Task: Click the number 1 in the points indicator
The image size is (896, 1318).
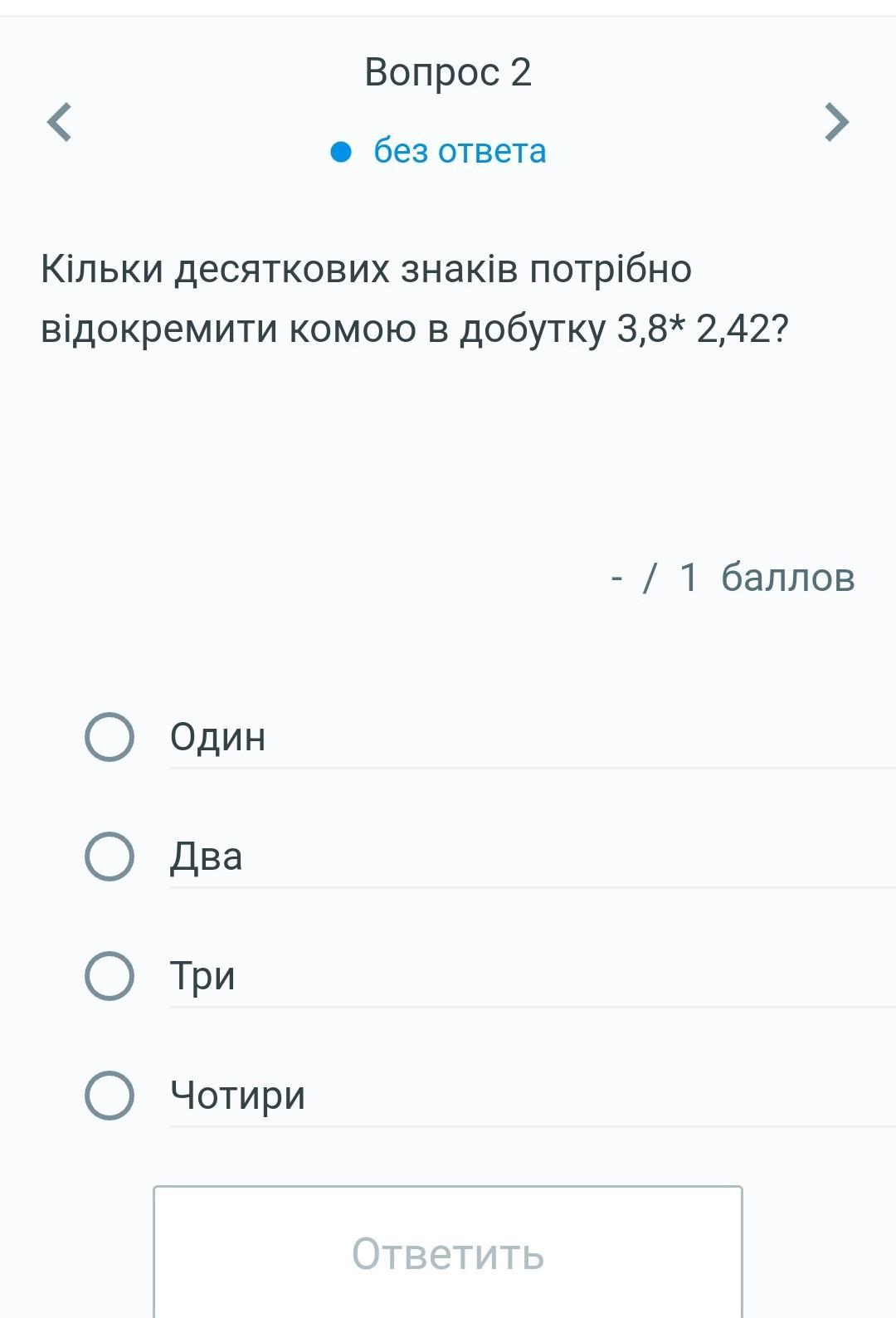Action: [x=689, y=577]
